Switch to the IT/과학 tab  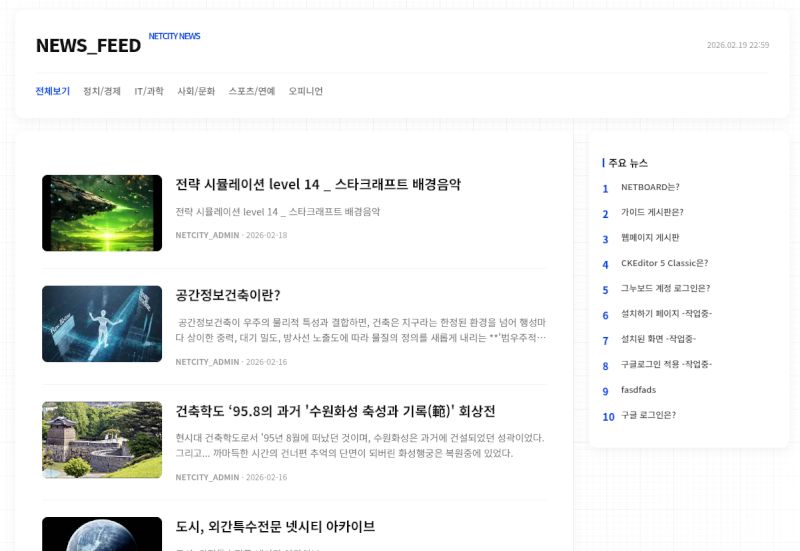coord(149,91)
